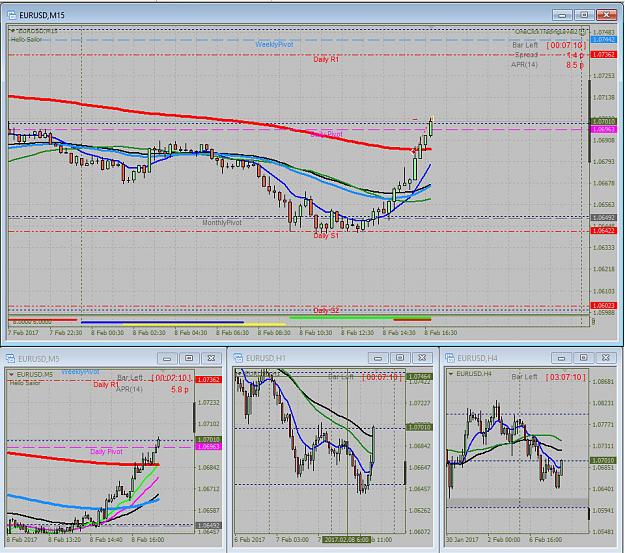
Task: Click the magenta 1.06963 price tag in M15
Action: 604,130
